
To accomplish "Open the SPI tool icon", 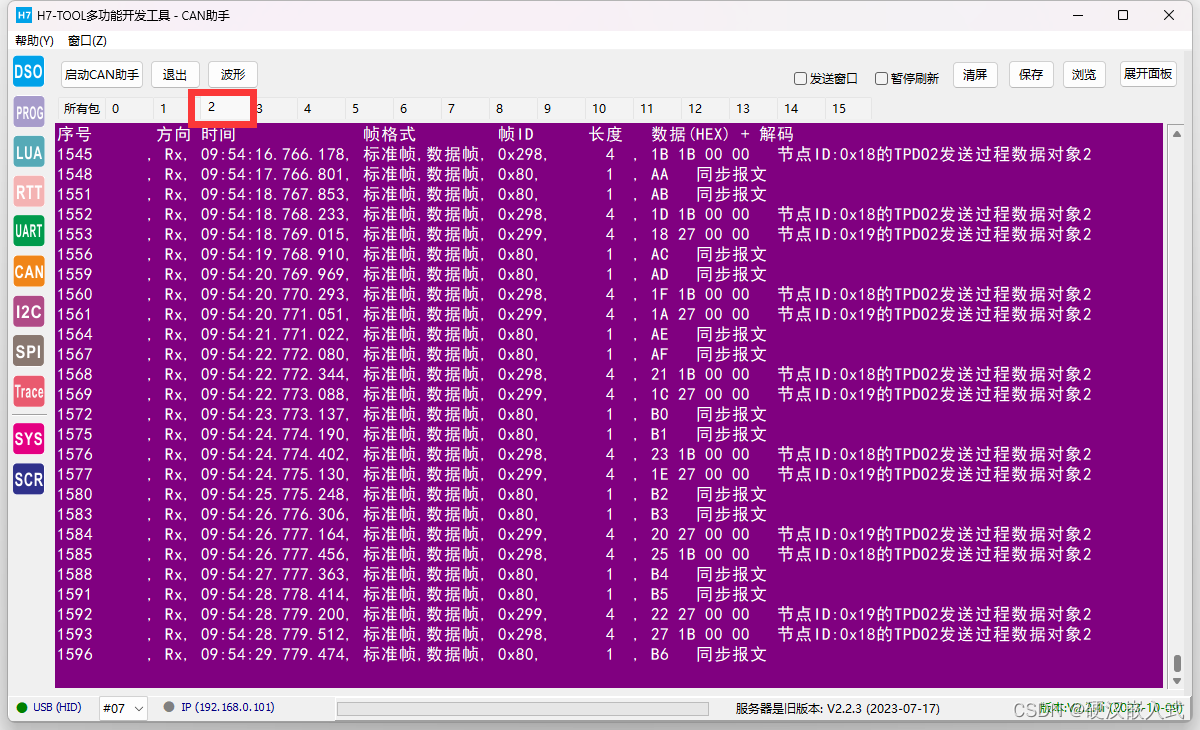I will pyautogui.click(x=28, y=351).
